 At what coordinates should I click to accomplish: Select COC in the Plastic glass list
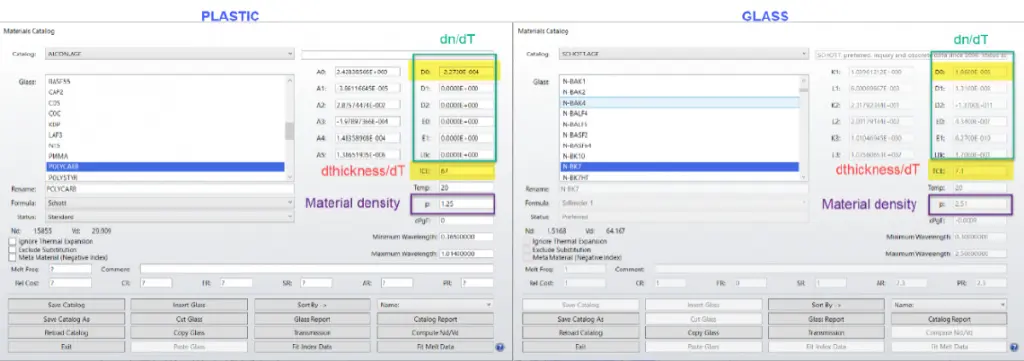(165, 114)
